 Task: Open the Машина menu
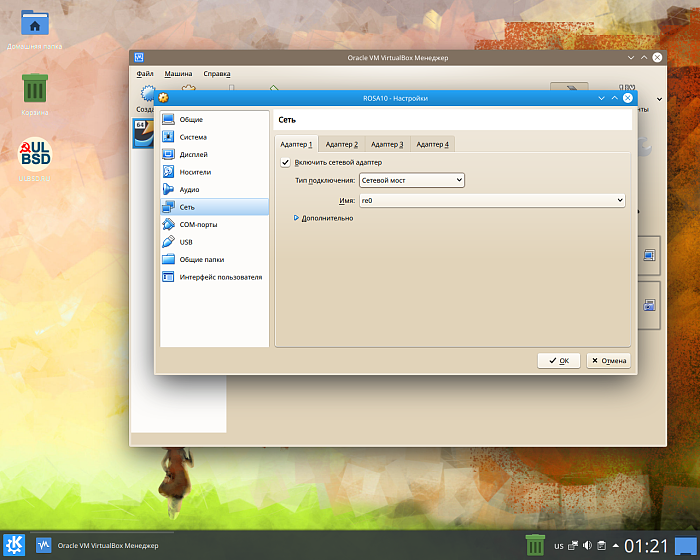click(x=178, y=74)
